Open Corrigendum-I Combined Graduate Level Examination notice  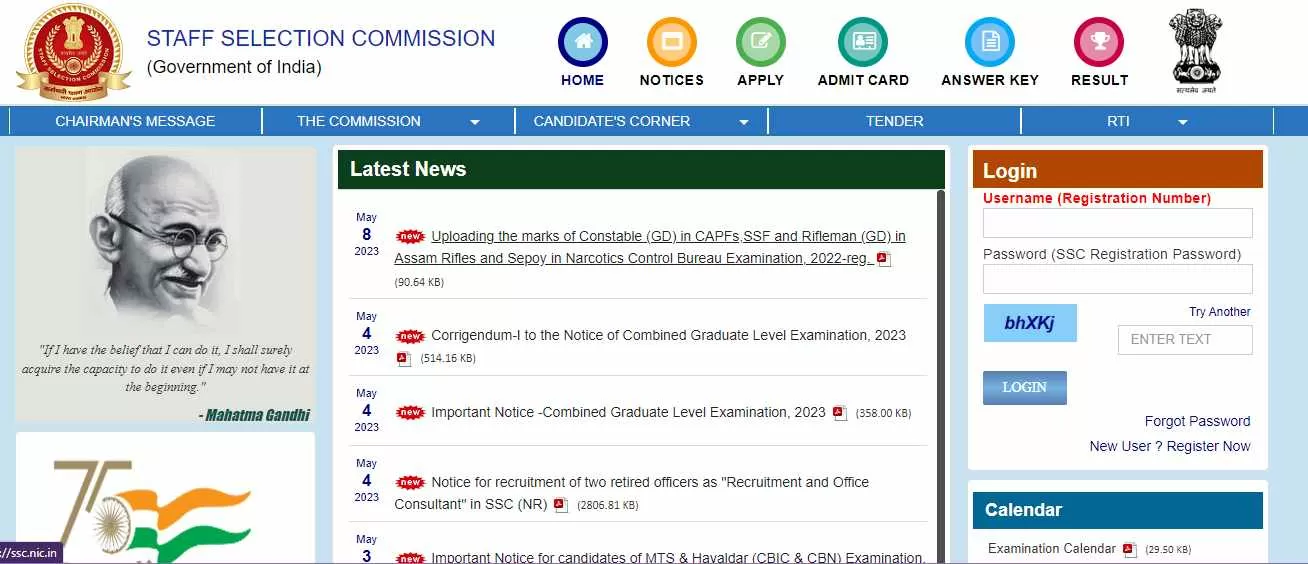click(669, 335)
